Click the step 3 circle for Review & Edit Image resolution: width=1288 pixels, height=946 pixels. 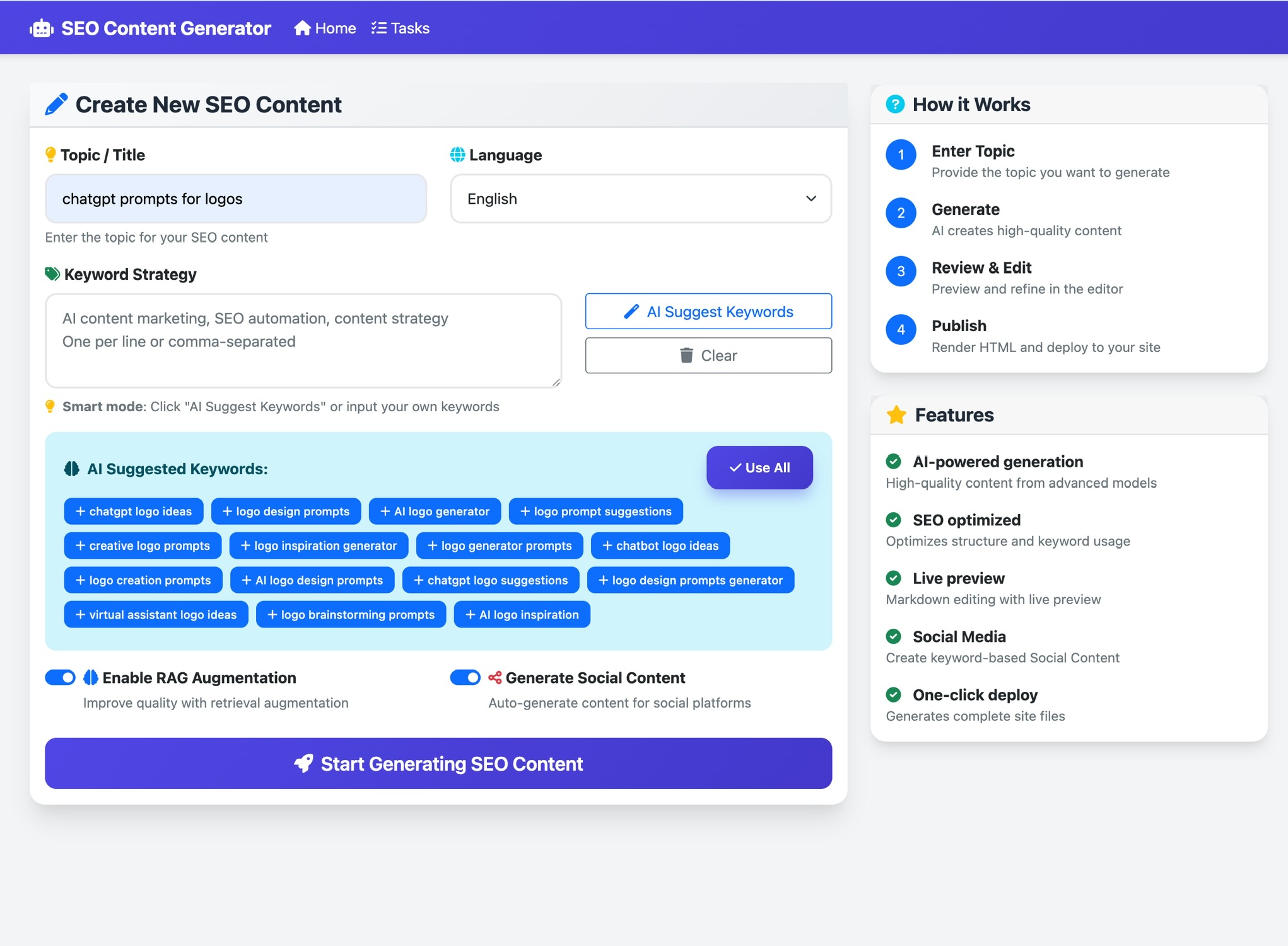(901, 271)
